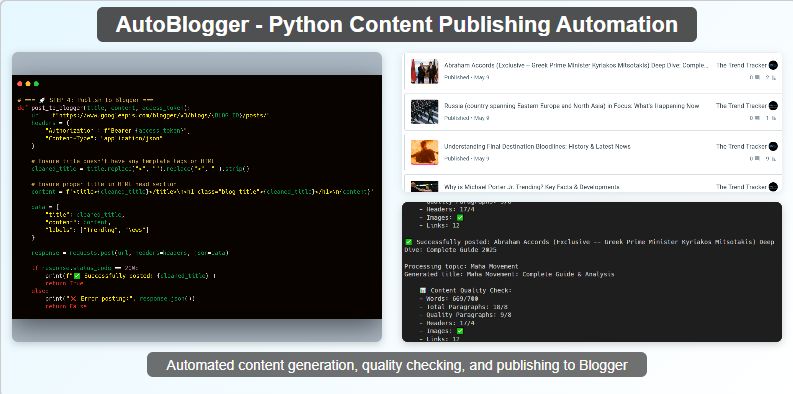This screenshot has width=793, height=394.
Task: Click Understanding Final Destination Bloodlines post title
Action: [537, 146]
